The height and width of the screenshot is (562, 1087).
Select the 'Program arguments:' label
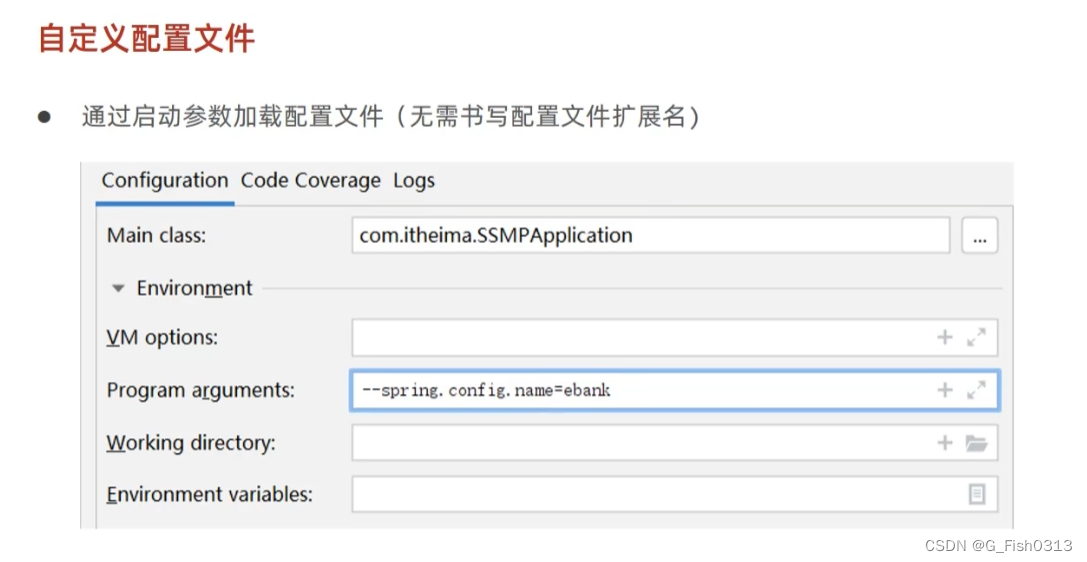point(200,390)
